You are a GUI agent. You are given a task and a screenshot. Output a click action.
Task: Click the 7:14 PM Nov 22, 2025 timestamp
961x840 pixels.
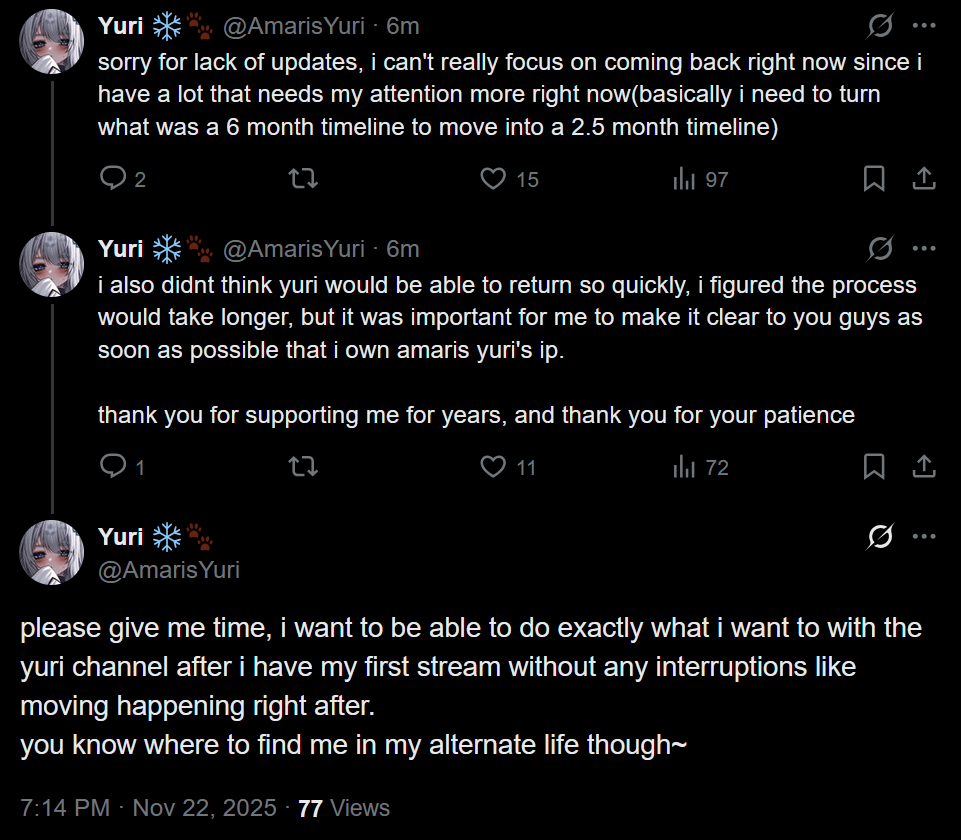(148, 808)
